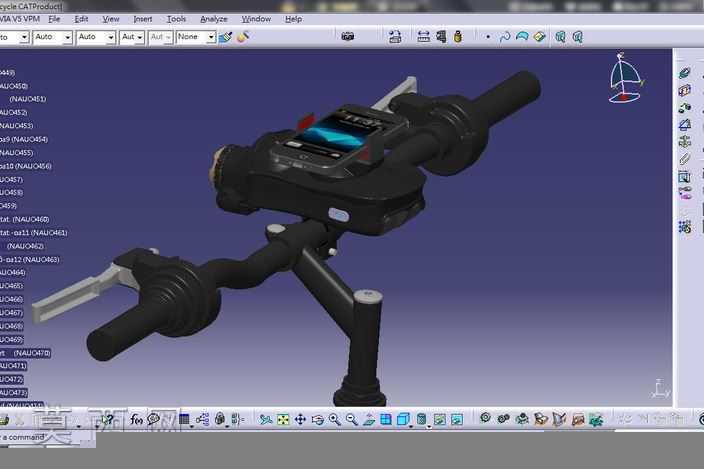
Task: Click the Normal View plane icon
Action: 369,420
